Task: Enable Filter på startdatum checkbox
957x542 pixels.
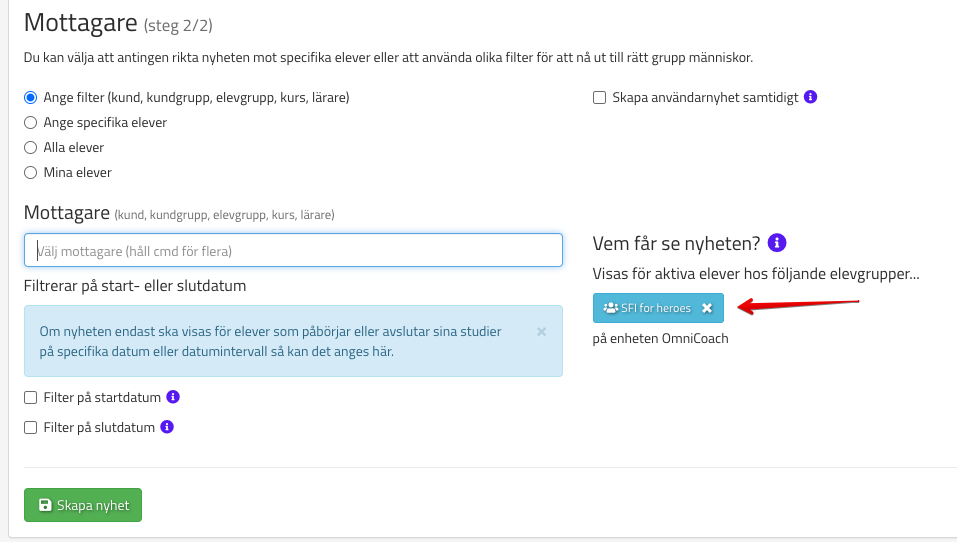Action: [x=31, y=397]
